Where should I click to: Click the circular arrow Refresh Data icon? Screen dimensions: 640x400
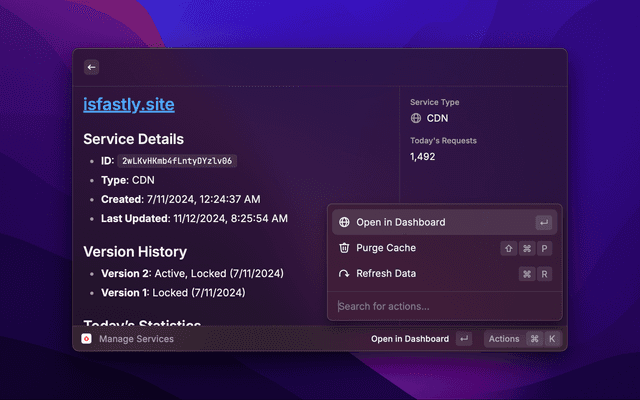coord(345,274)
